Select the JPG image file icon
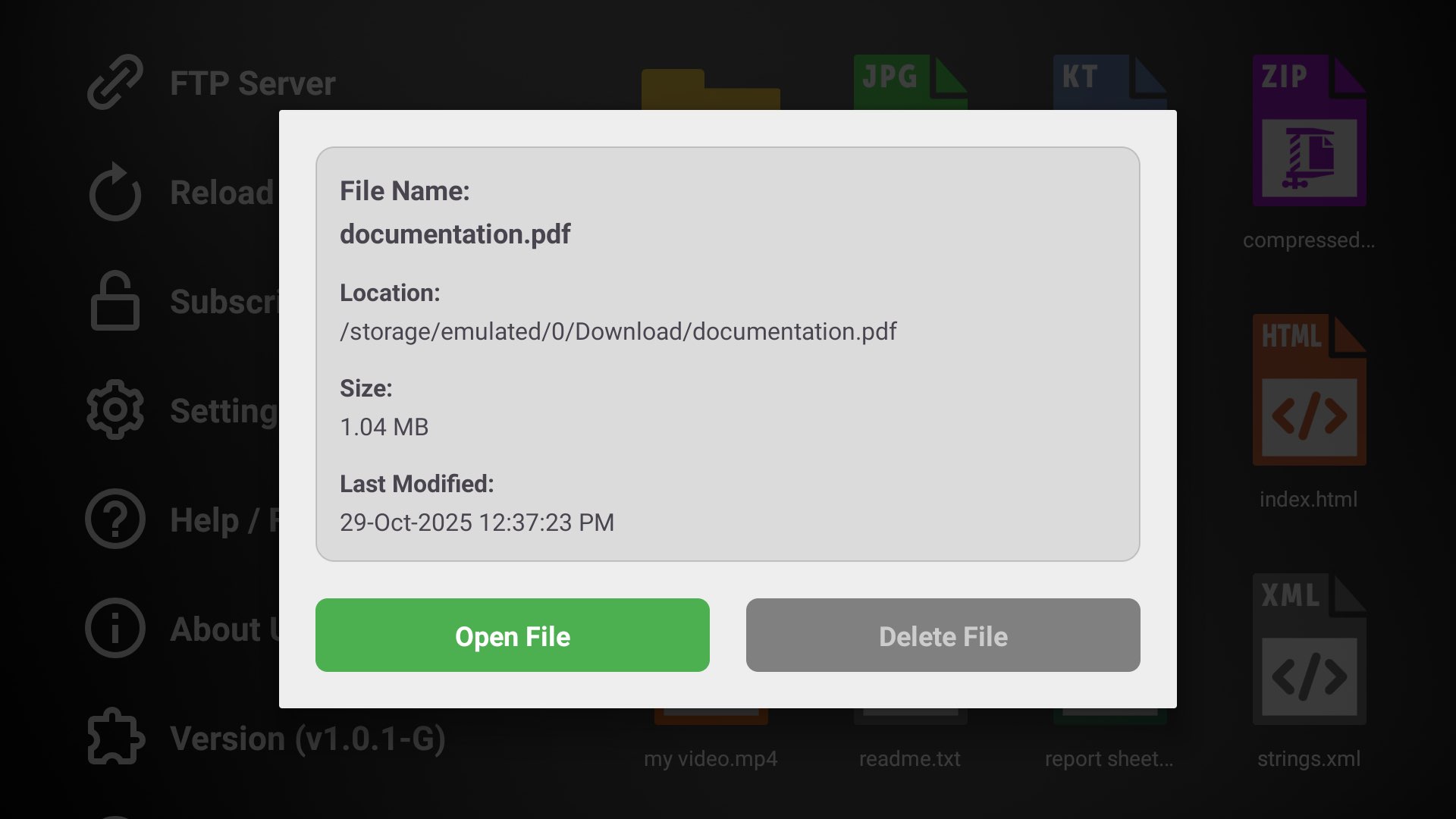 [910, 83]
